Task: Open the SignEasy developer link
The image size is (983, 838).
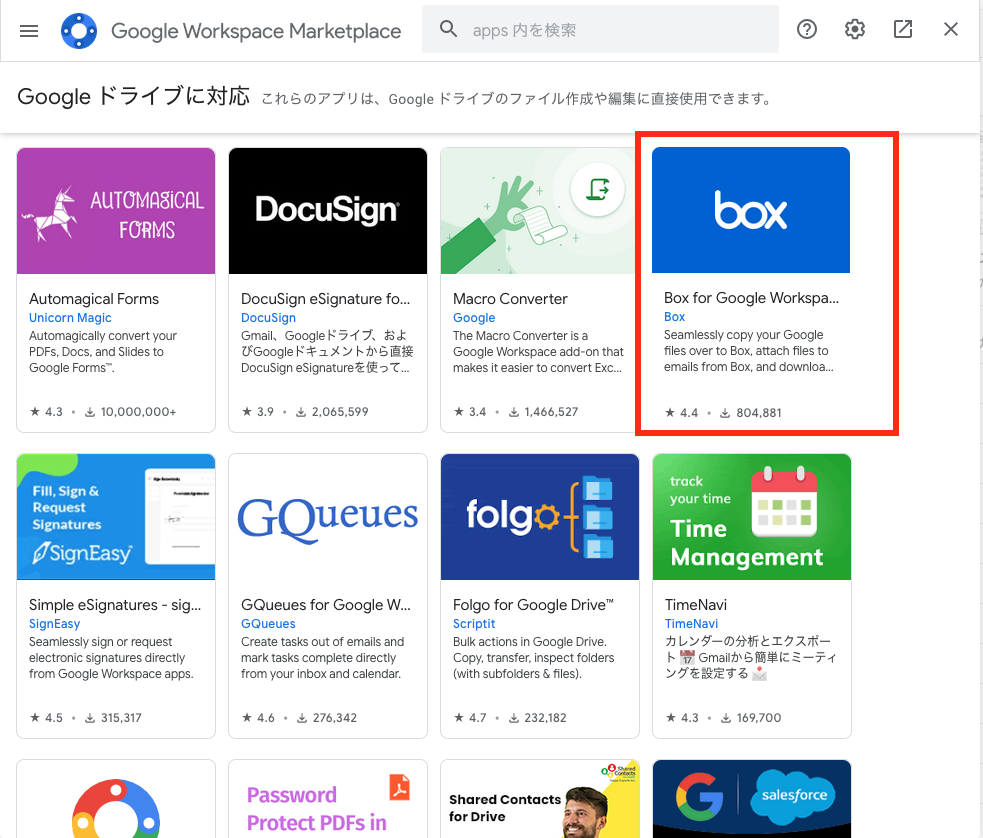Action: coord(55,624)
